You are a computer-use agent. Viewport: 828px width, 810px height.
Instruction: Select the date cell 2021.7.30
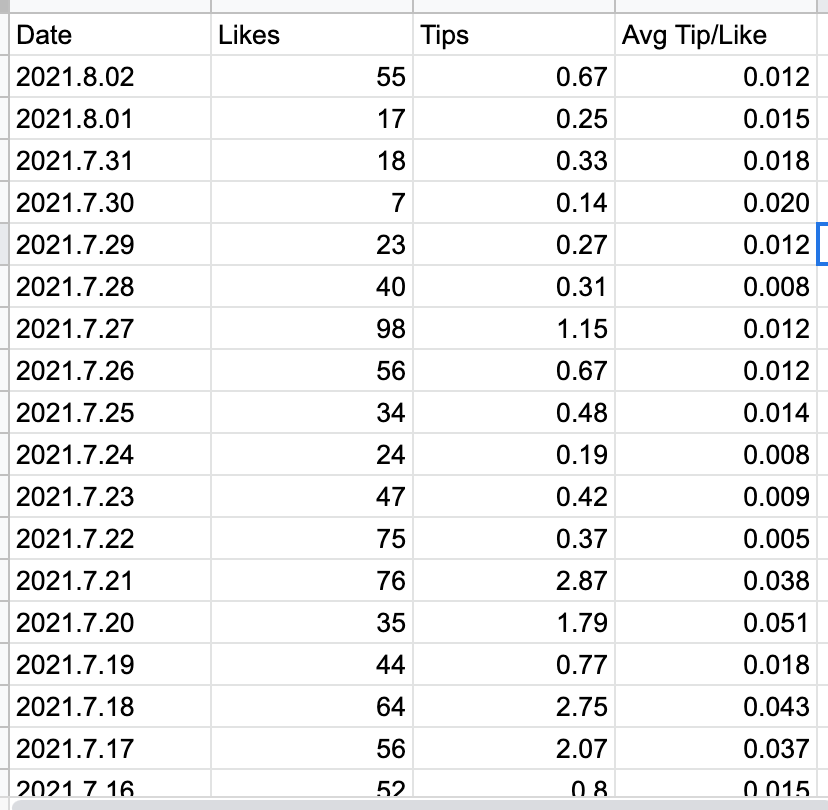pos(110,203)
